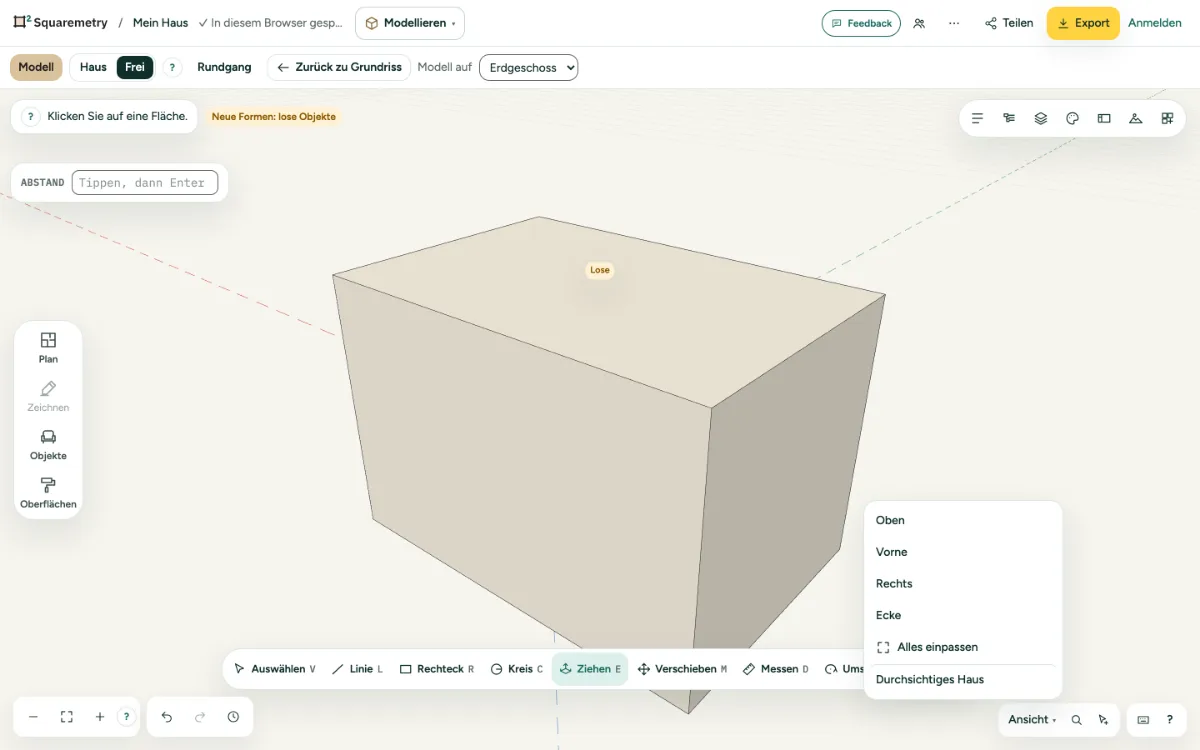Open the Erdgeschoss floor dropdown

[x=529, y=68]
